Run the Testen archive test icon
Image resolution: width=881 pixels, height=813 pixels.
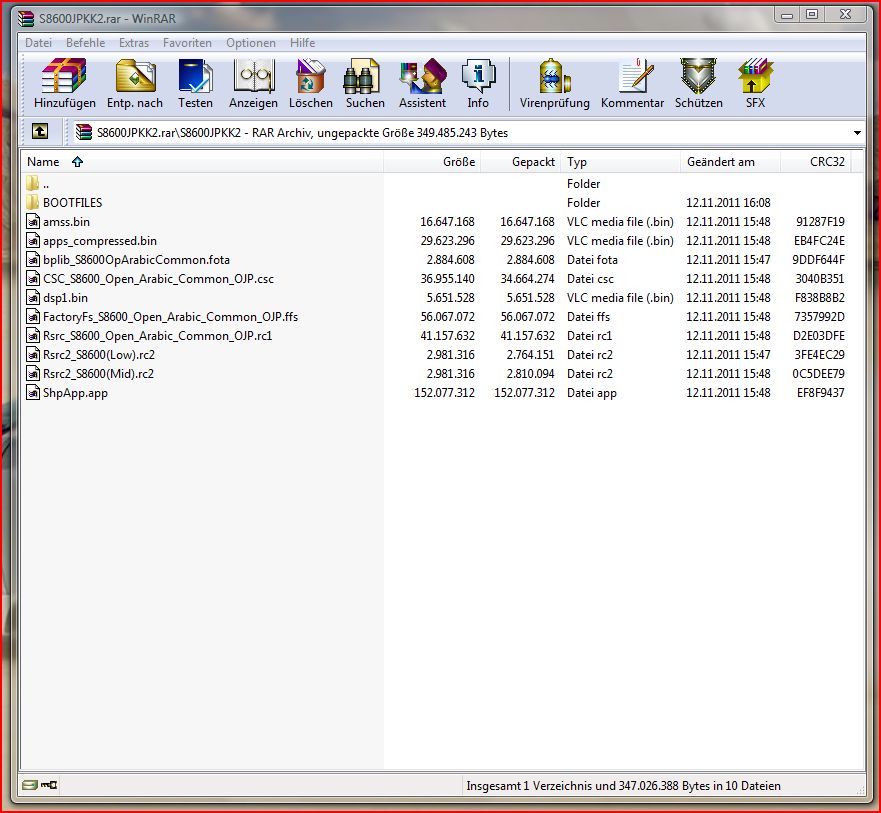pyautogui.click(x=196, y=76)
